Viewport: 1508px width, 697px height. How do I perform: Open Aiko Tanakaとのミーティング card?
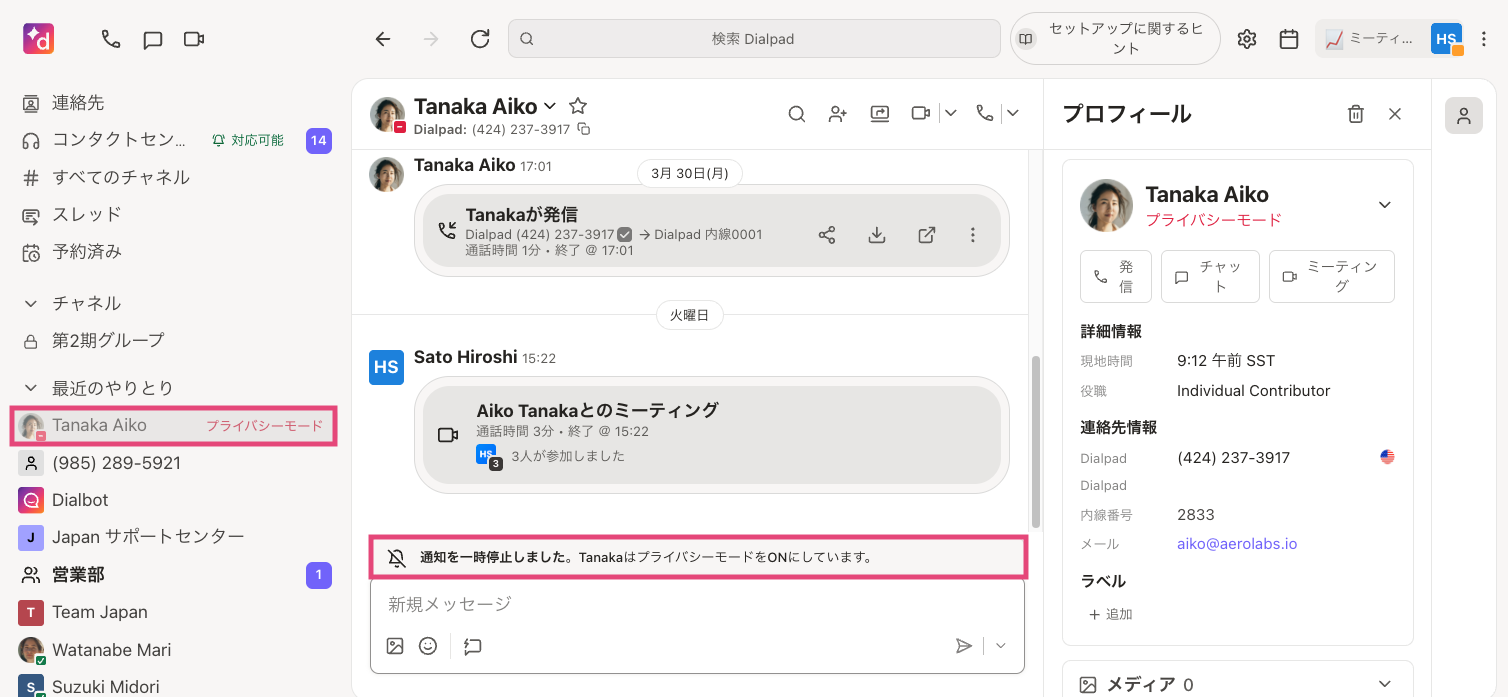712,435
